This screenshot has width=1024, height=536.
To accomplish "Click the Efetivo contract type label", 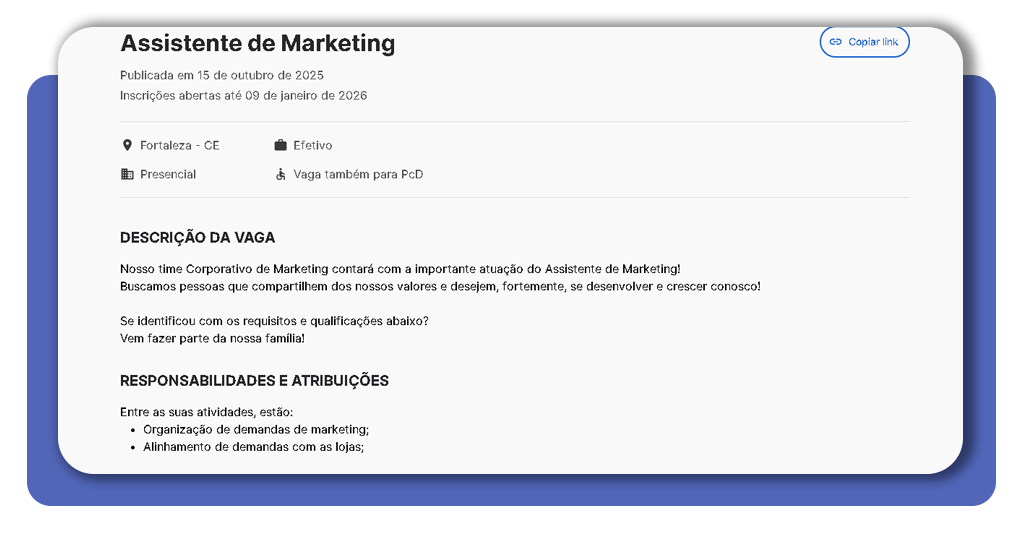I will 312,145.
